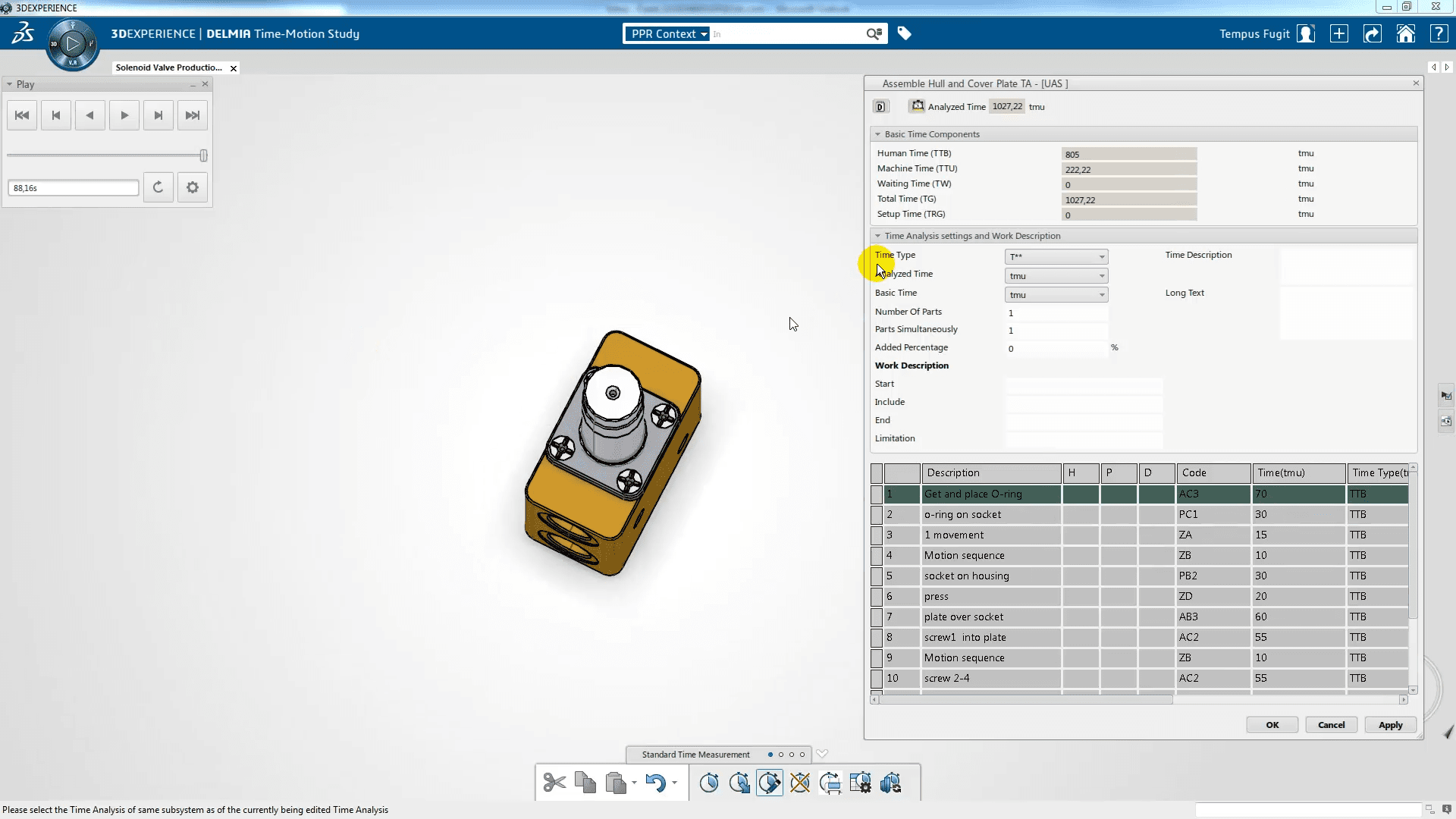
Task: Expand Time Analysis settings section
Action: click(x=879, y=235)
